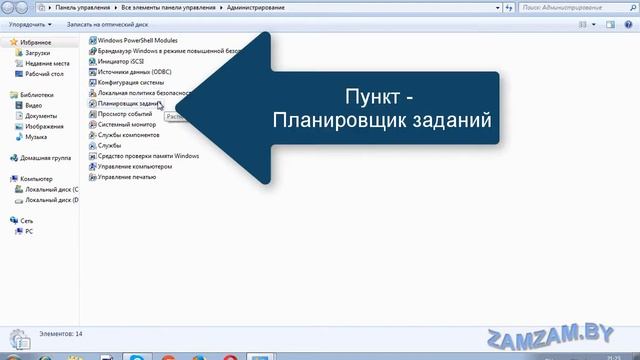Click the change view icon in toolbar
This screenshot has width=640, height=360.
[583, 24]
